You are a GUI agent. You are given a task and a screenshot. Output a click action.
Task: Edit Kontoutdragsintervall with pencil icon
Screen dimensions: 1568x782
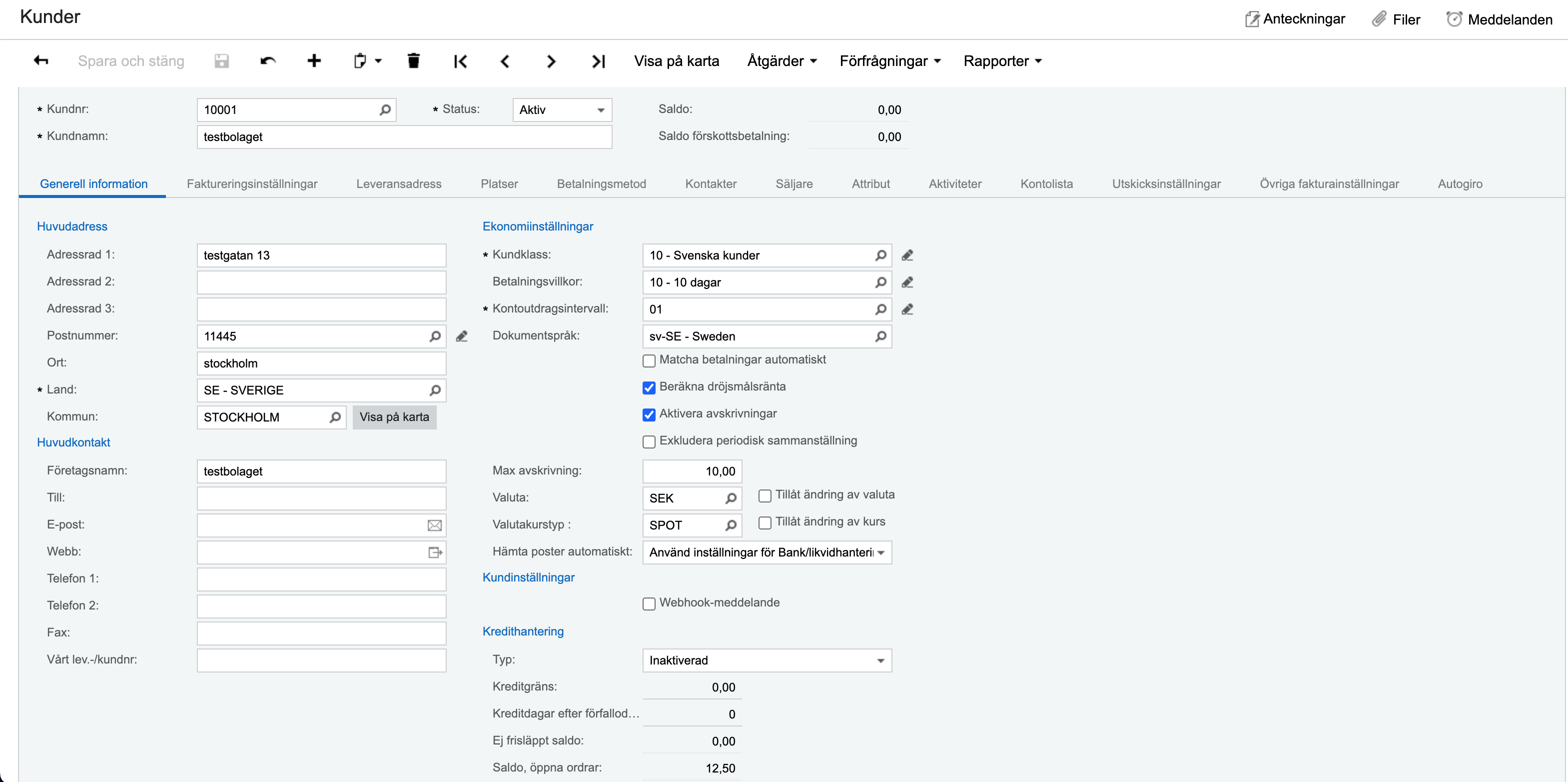point(907,309)
